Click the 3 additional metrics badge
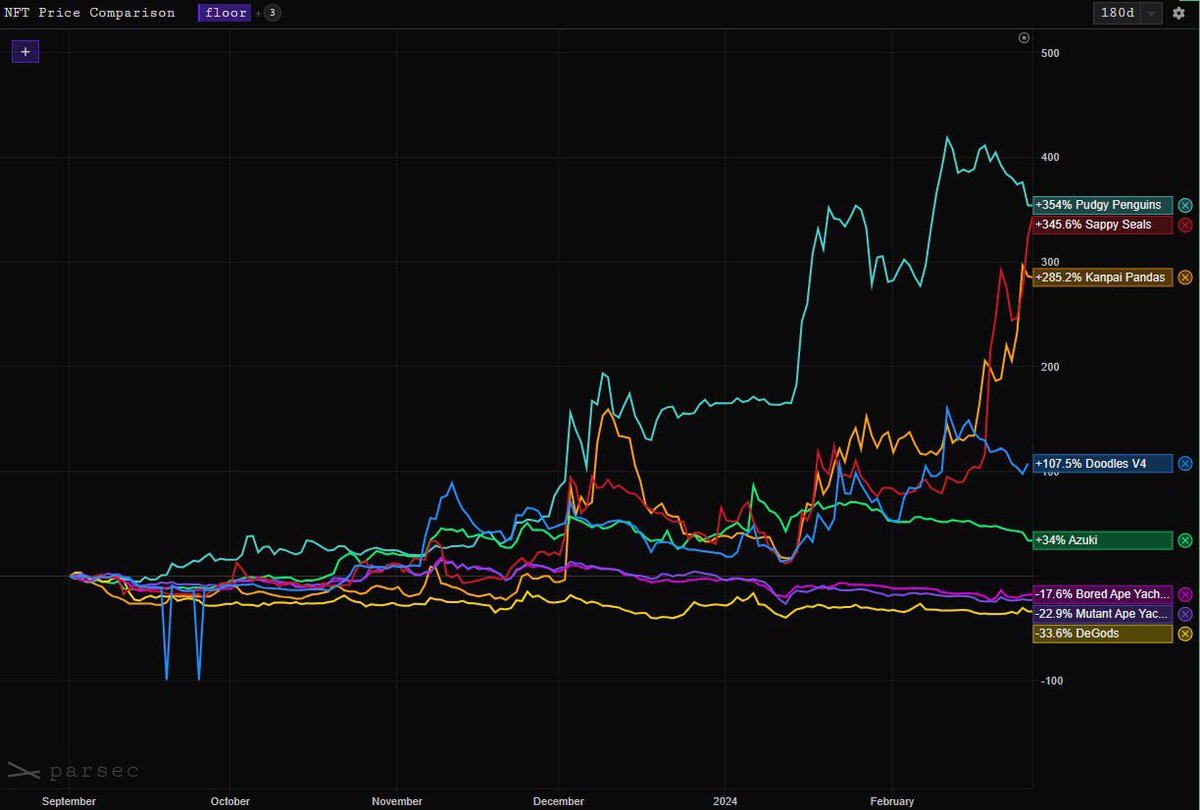1200x810 pixels. coord(273,13)
